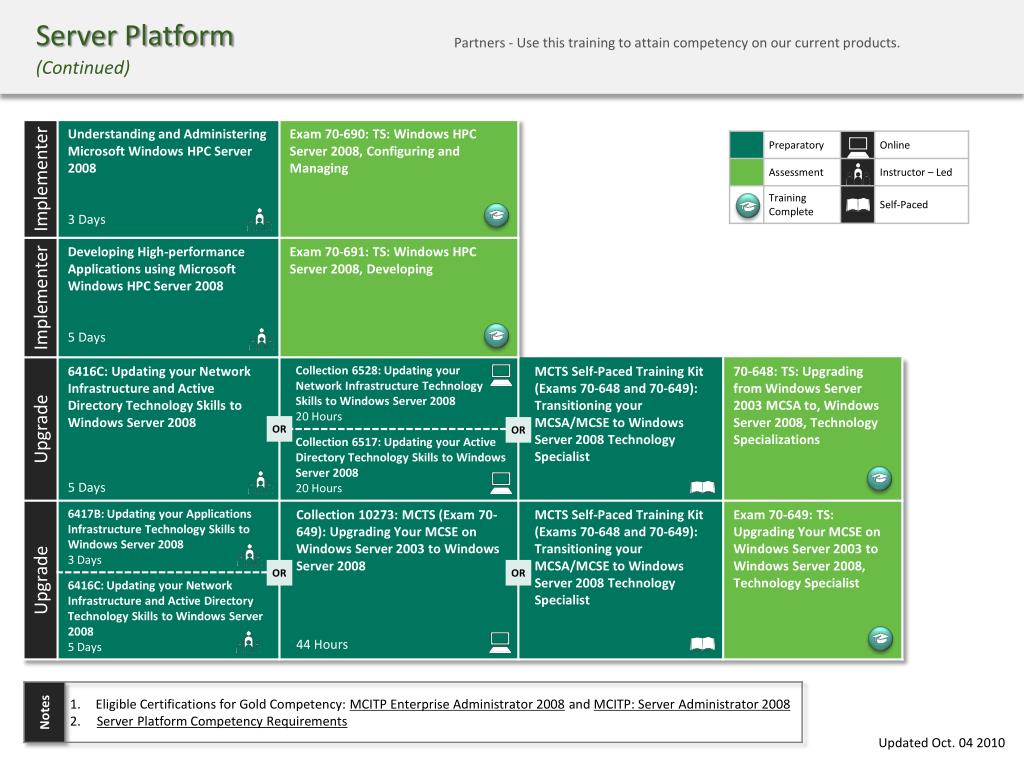The image size is (1024, 768).
Task: Select Collection 10273 MCTS title
Action: (x=398, y=540)
